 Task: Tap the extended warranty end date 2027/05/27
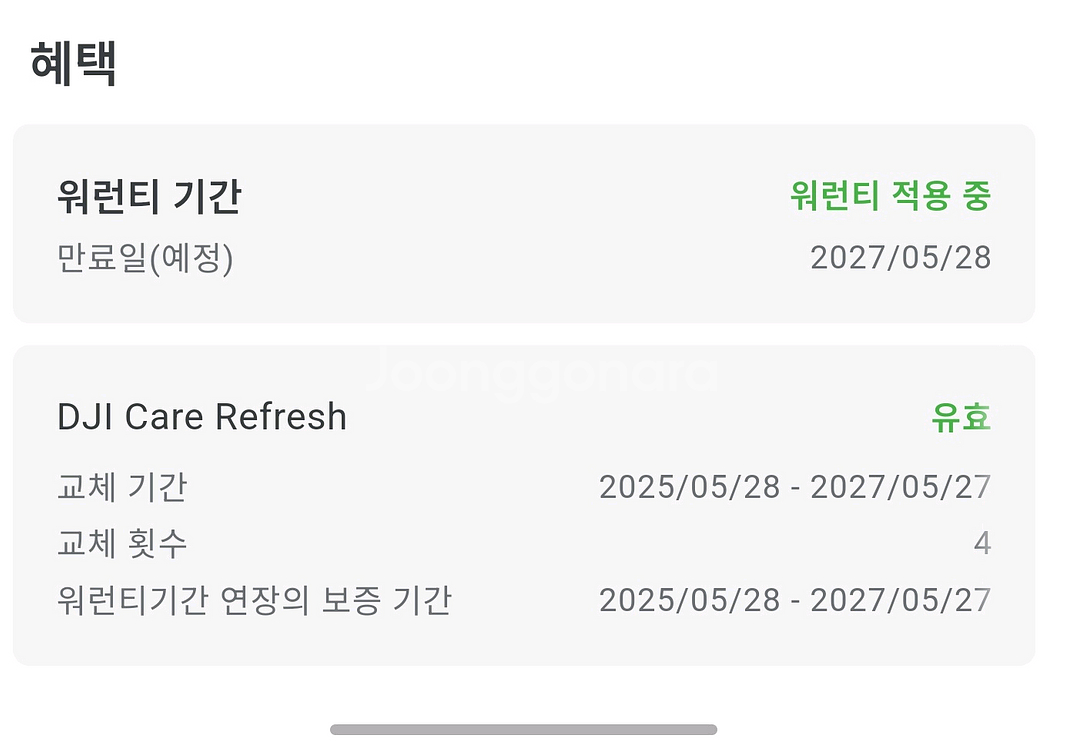tap(900, 601)
